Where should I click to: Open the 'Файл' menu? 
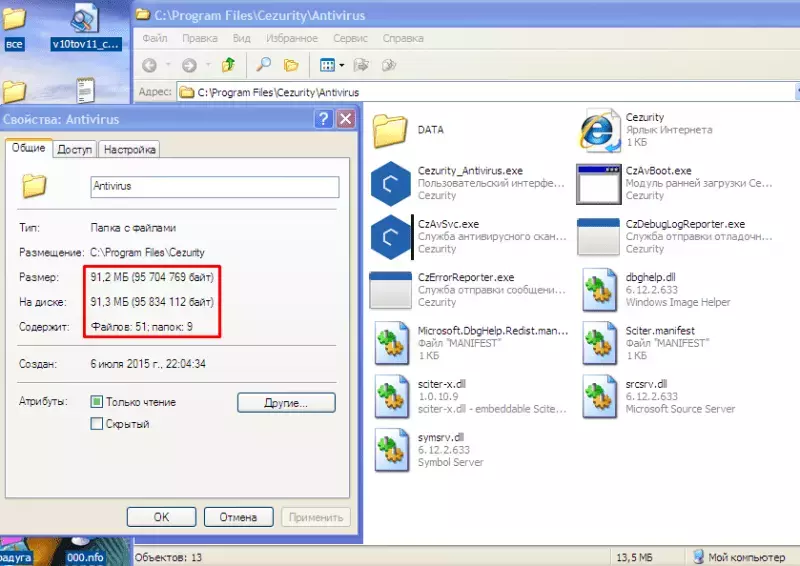tap(155, 38)
